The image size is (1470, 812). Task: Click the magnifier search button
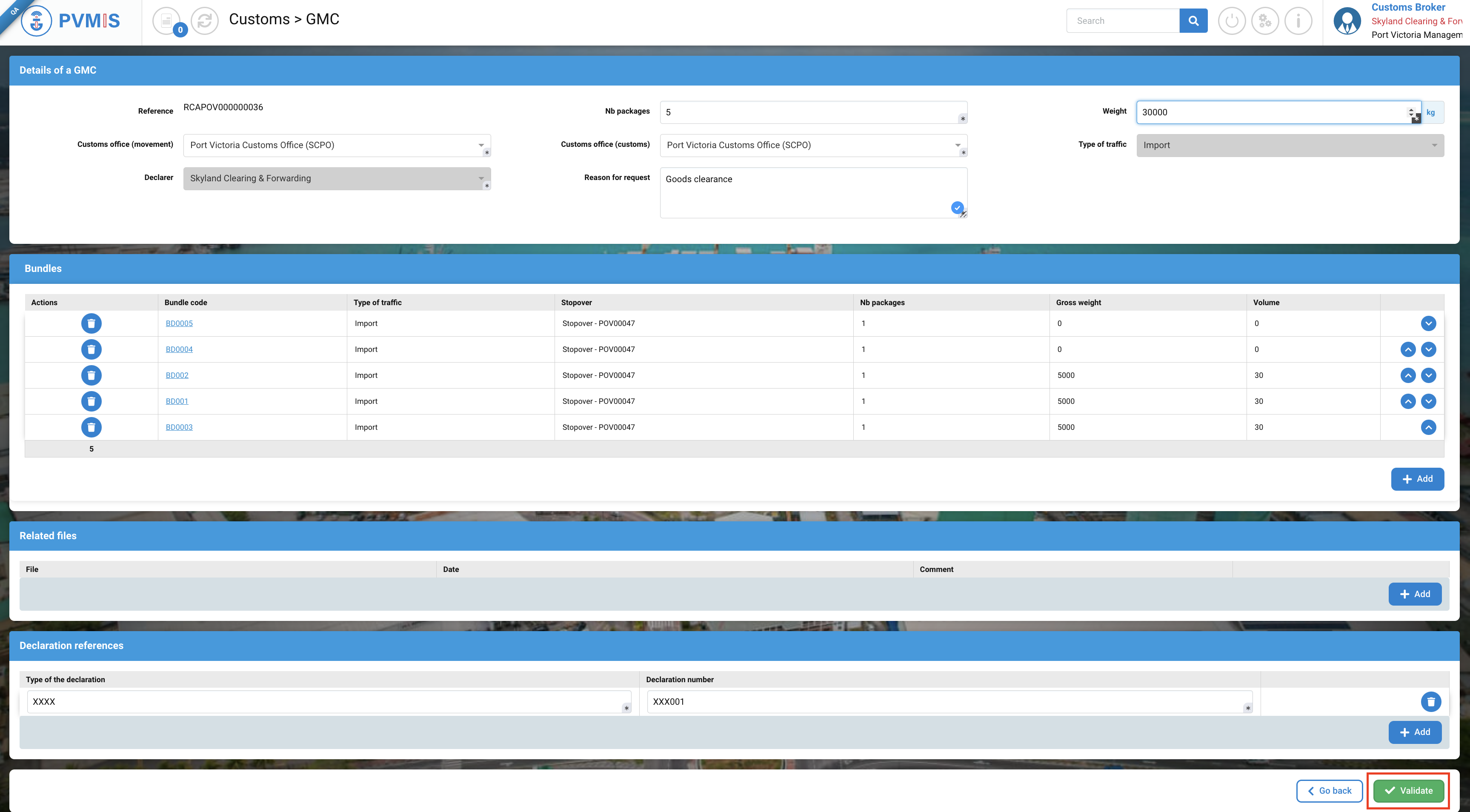1193,20
